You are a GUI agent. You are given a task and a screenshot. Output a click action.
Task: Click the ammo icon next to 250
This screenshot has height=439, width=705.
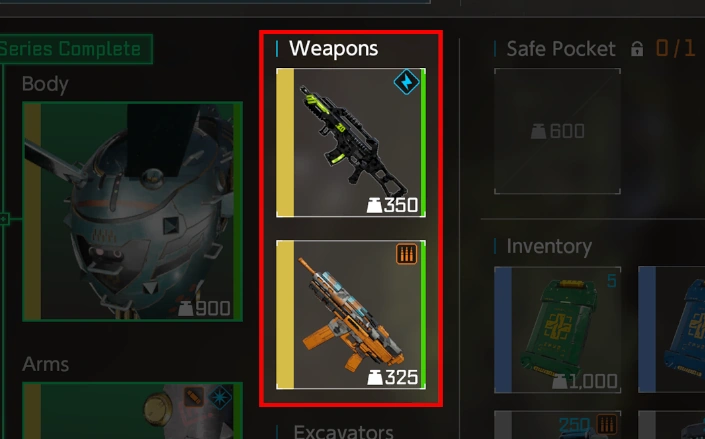point(607,424)
